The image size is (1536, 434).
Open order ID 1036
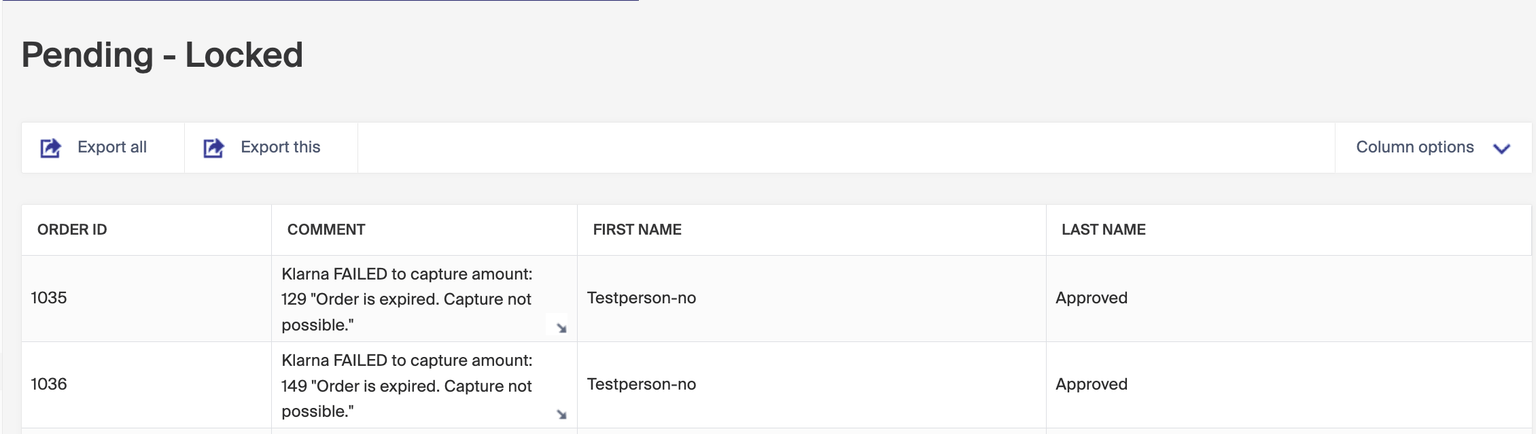click(49, 384)
